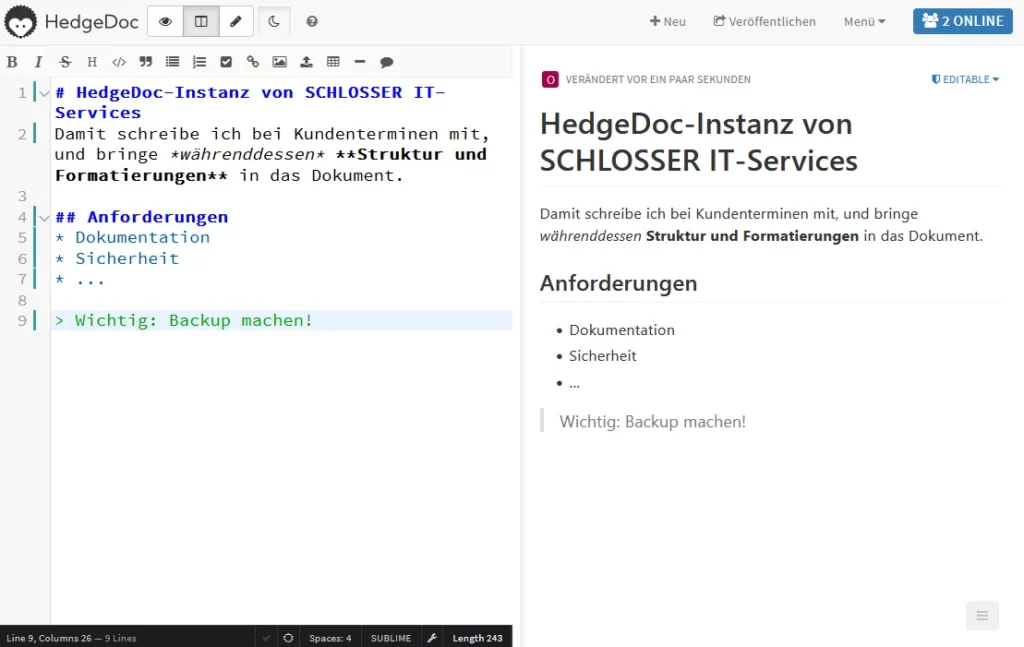The height and width of the screenshot is (647, 1024).
Task: Insert a table with grid icon
Action: pyautogui.click(x=333, y=62)
